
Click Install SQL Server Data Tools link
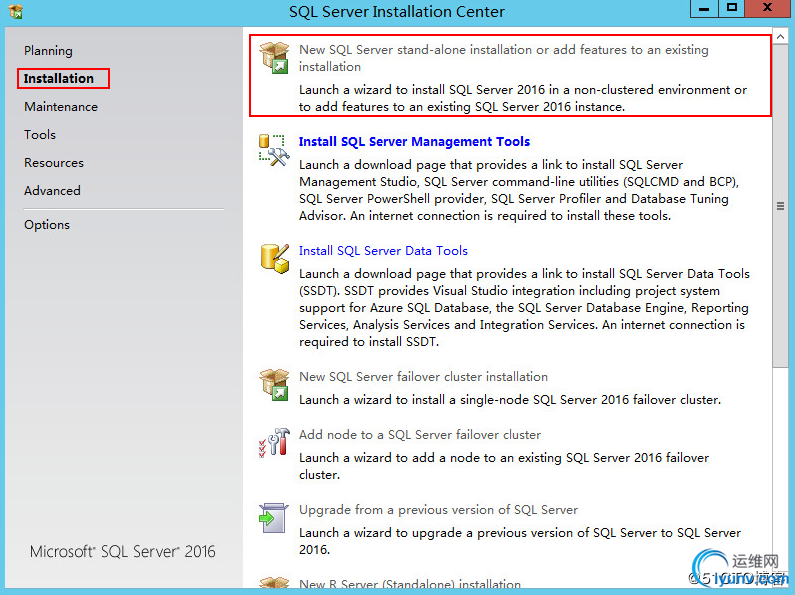click(383, 250)
